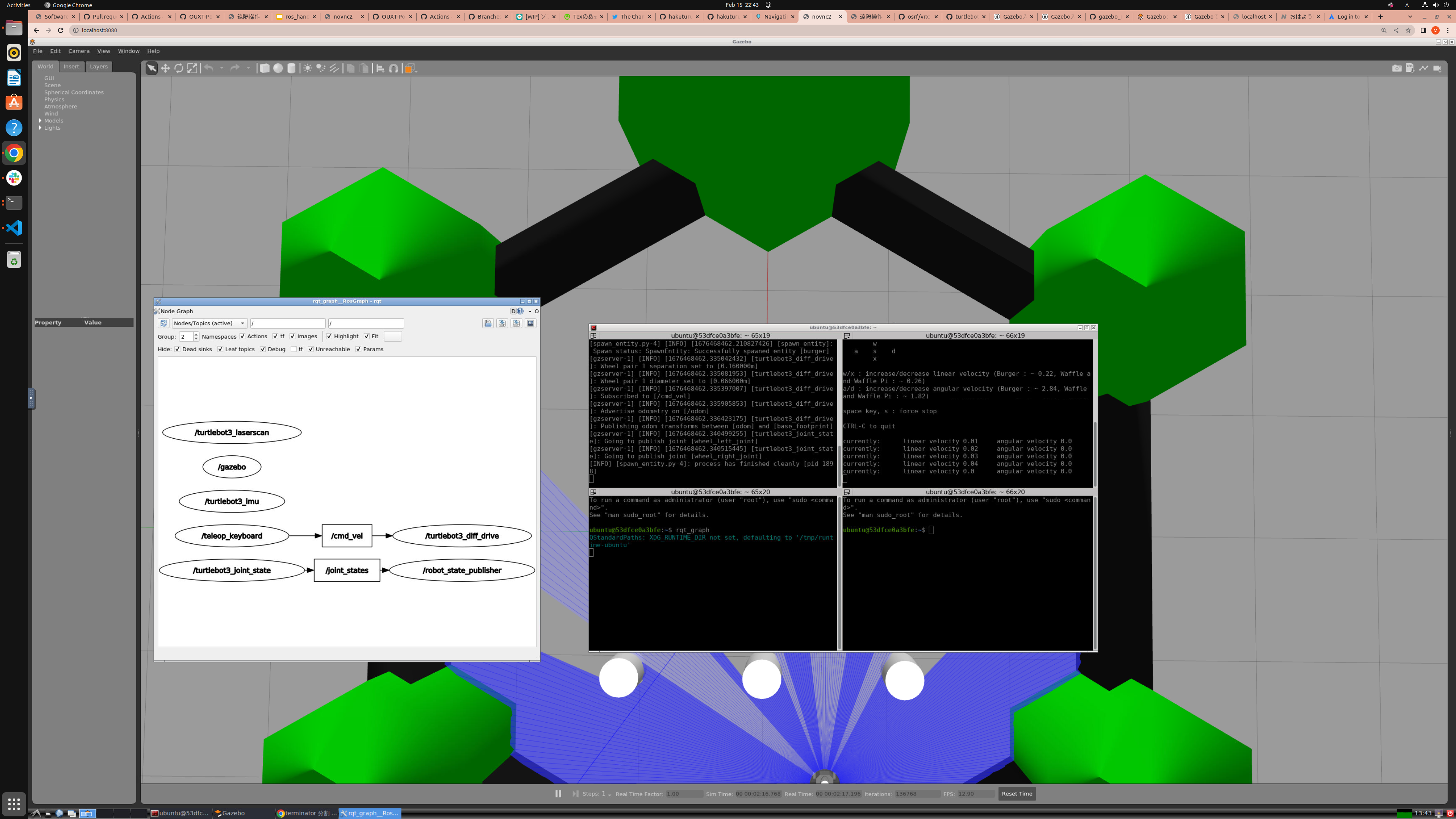1456x819 pixels.
Task: Select Physics in the World tree
Action: [54, 99]
